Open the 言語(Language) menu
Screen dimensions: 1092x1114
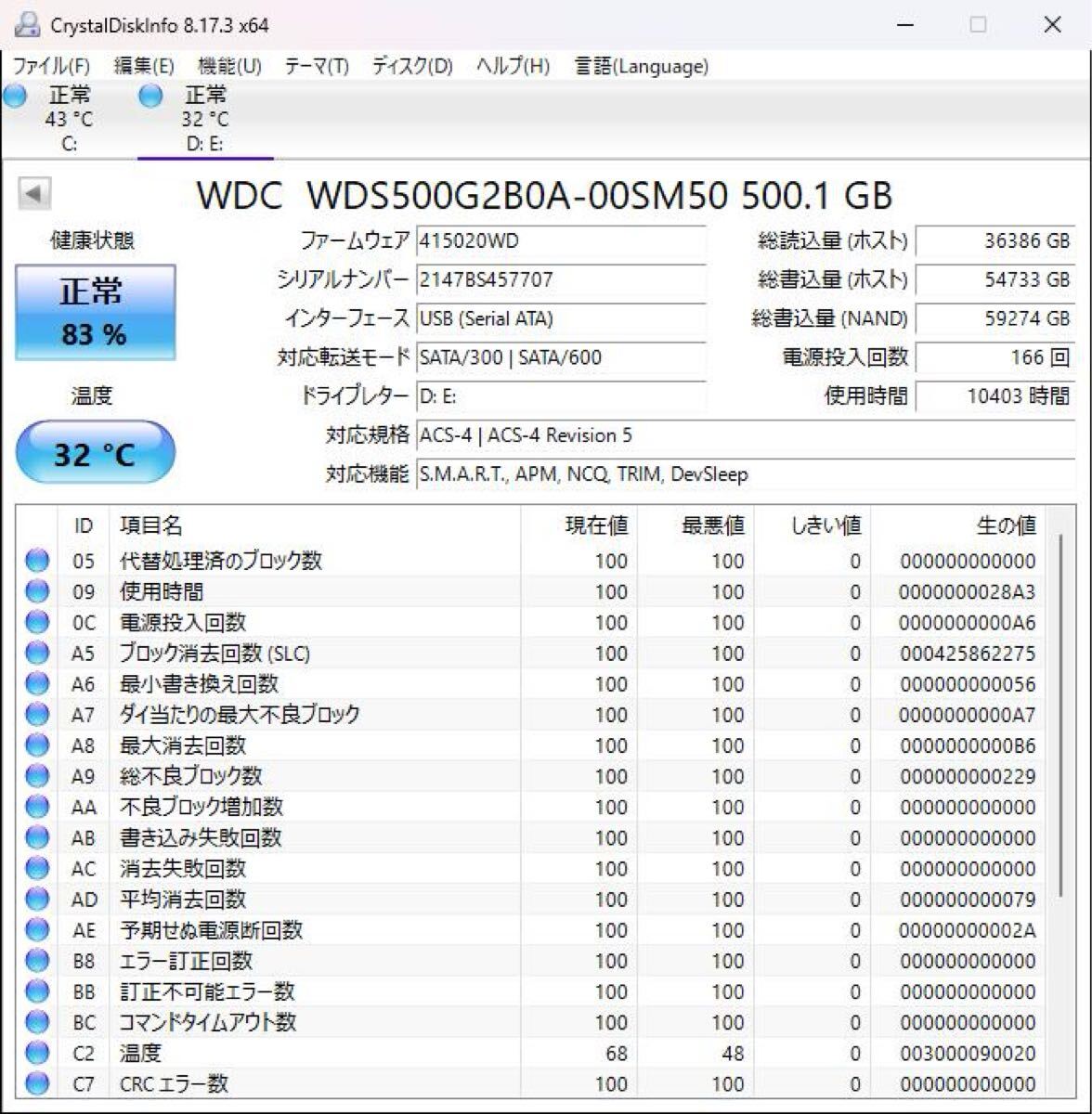642,66
